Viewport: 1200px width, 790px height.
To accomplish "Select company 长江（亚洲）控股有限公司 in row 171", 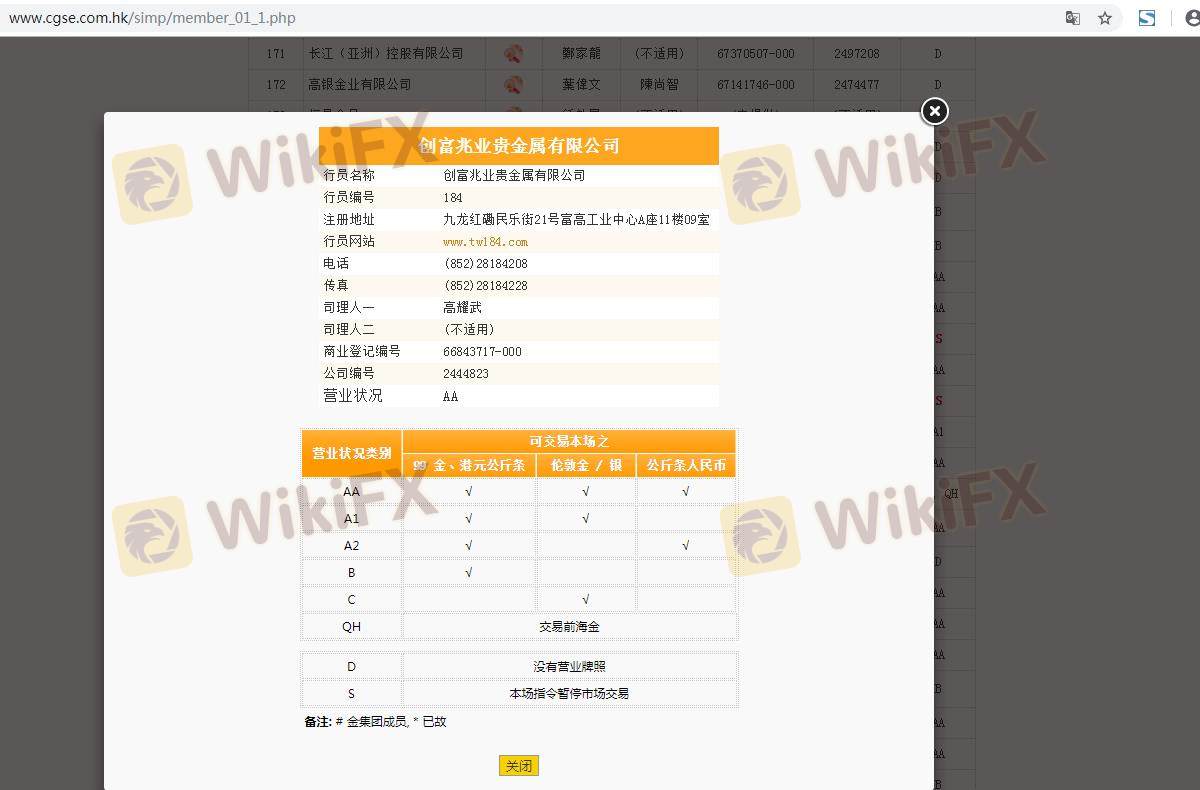I will point(386,54).
